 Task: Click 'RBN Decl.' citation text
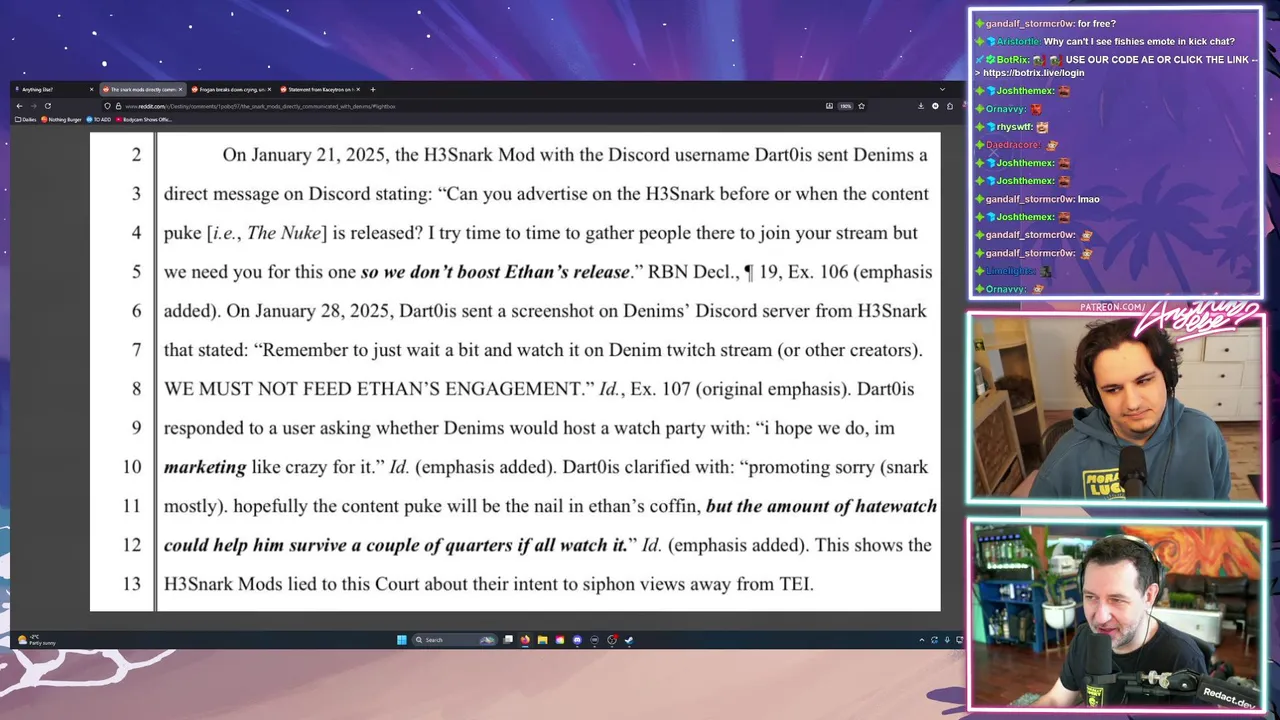click(693, 272)
